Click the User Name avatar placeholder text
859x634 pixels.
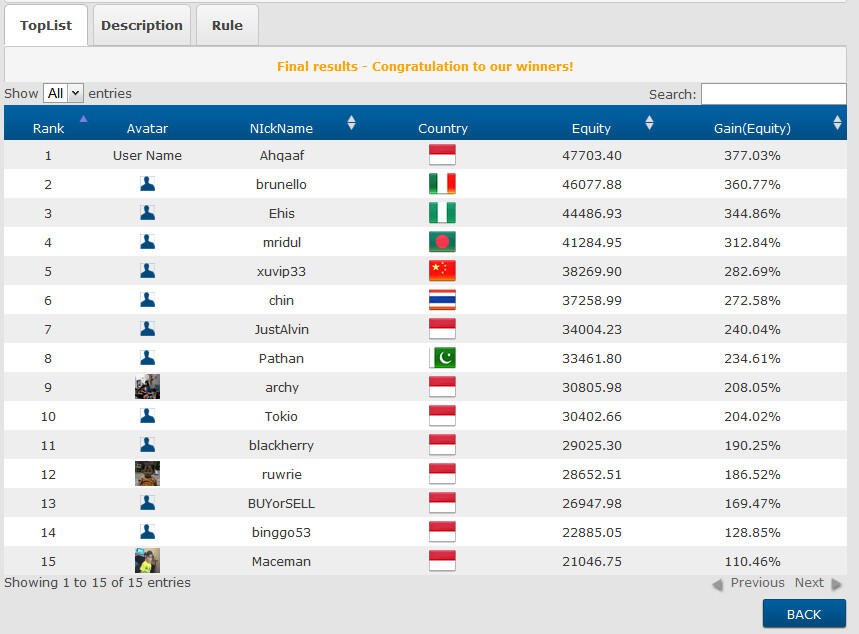pos(147,156)
